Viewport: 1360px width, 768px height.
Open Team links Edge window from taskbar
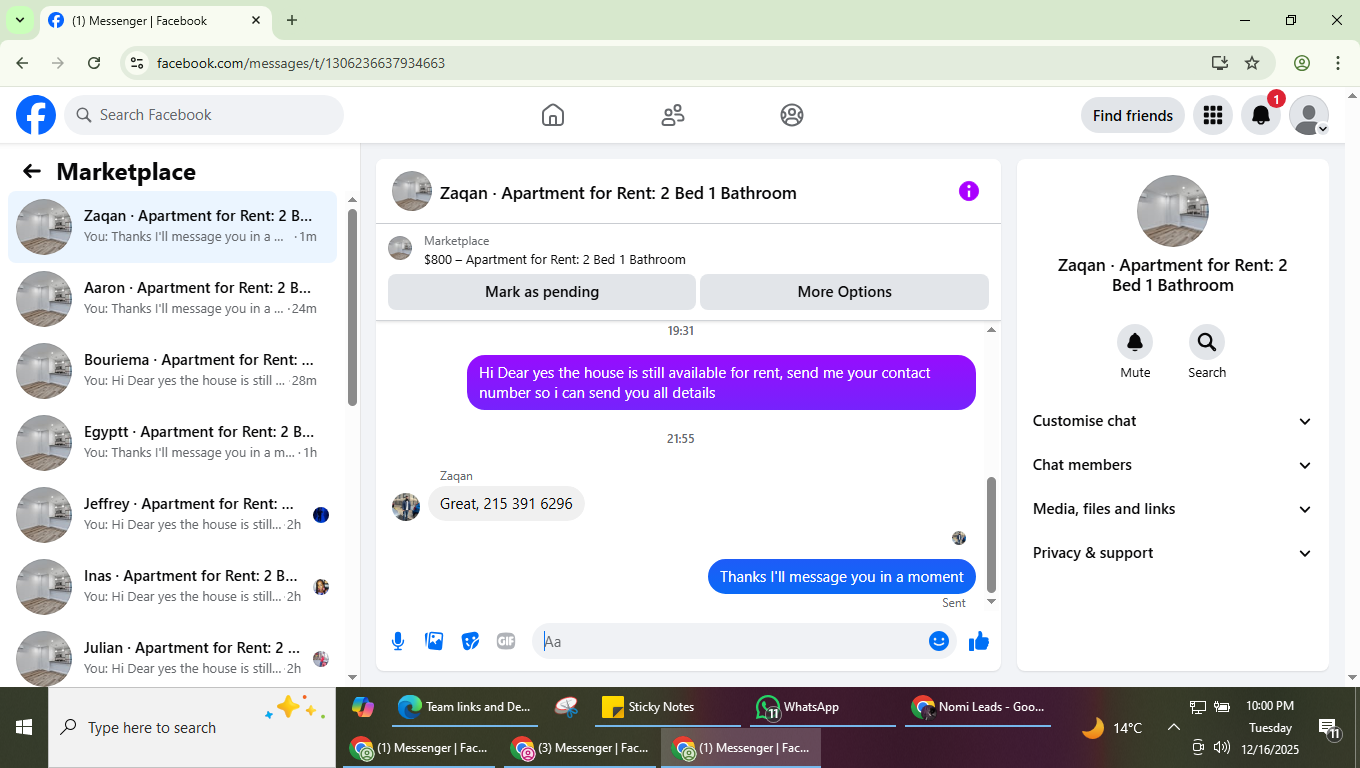click(x=465, y=707)
